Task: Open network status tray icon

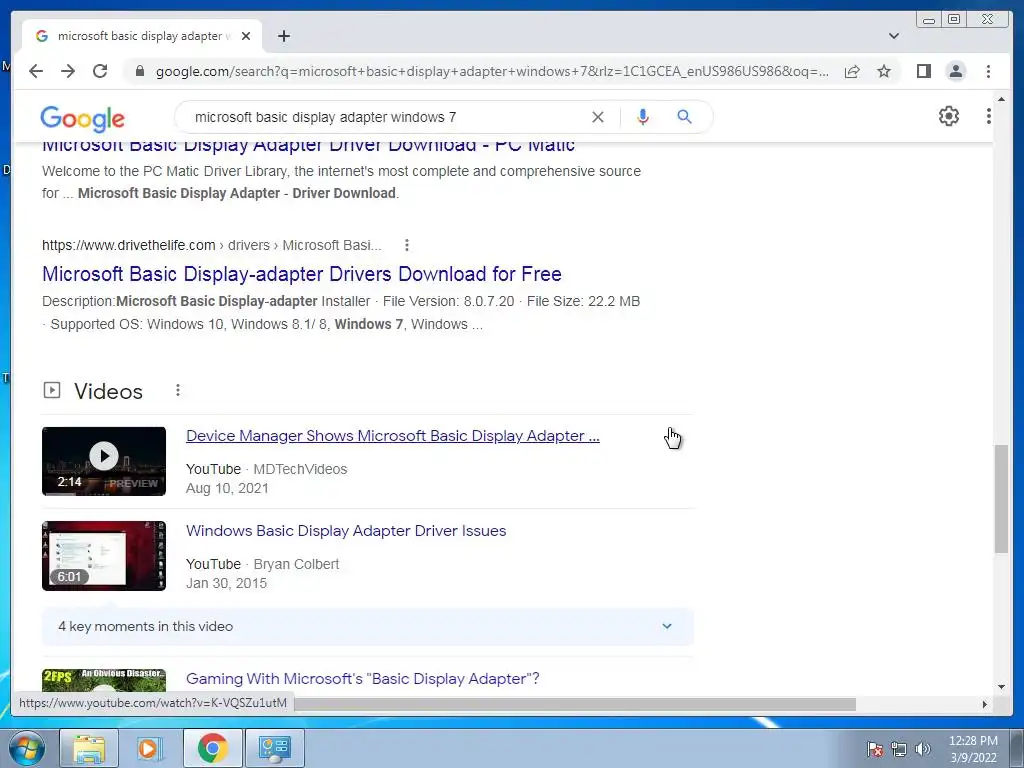Action: [899, 749]
